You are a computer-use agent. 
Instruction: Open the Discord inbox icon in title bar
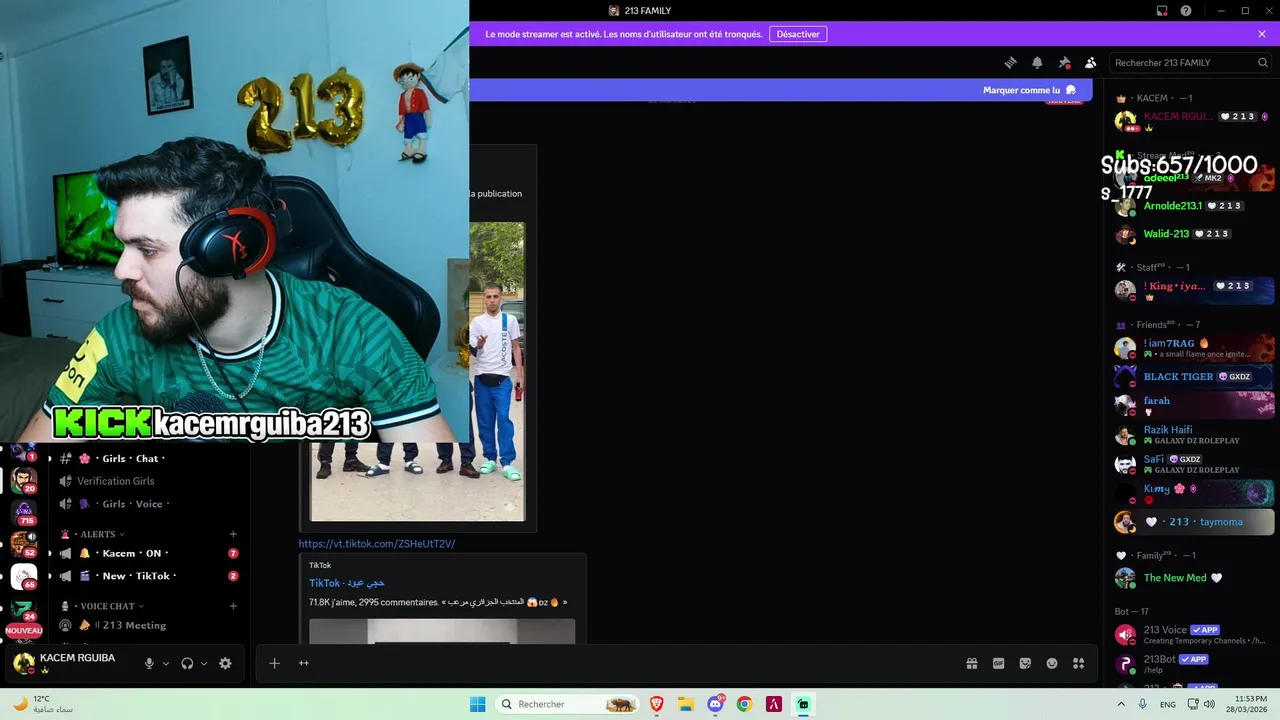pos(1162,11)
